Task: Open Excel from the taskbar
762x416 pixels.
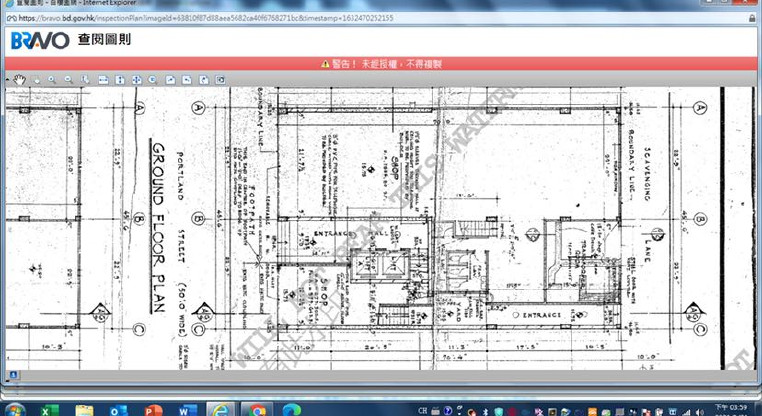Action: pyautogui.click(x=50, y=411)
